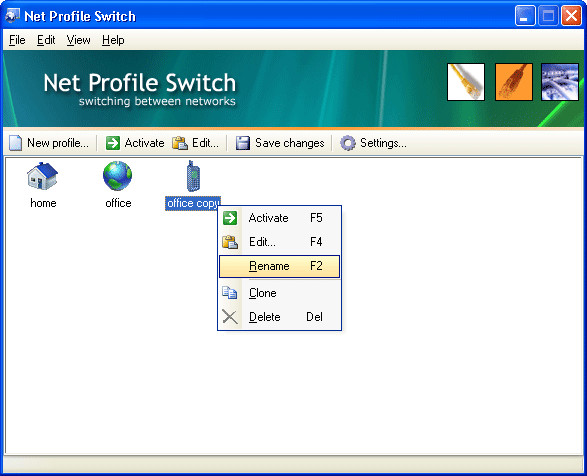Click the orange network cable banner thumbnail
Image resolution: width=587 pixels, height=476 pixels.
click(x=514, y=82)
